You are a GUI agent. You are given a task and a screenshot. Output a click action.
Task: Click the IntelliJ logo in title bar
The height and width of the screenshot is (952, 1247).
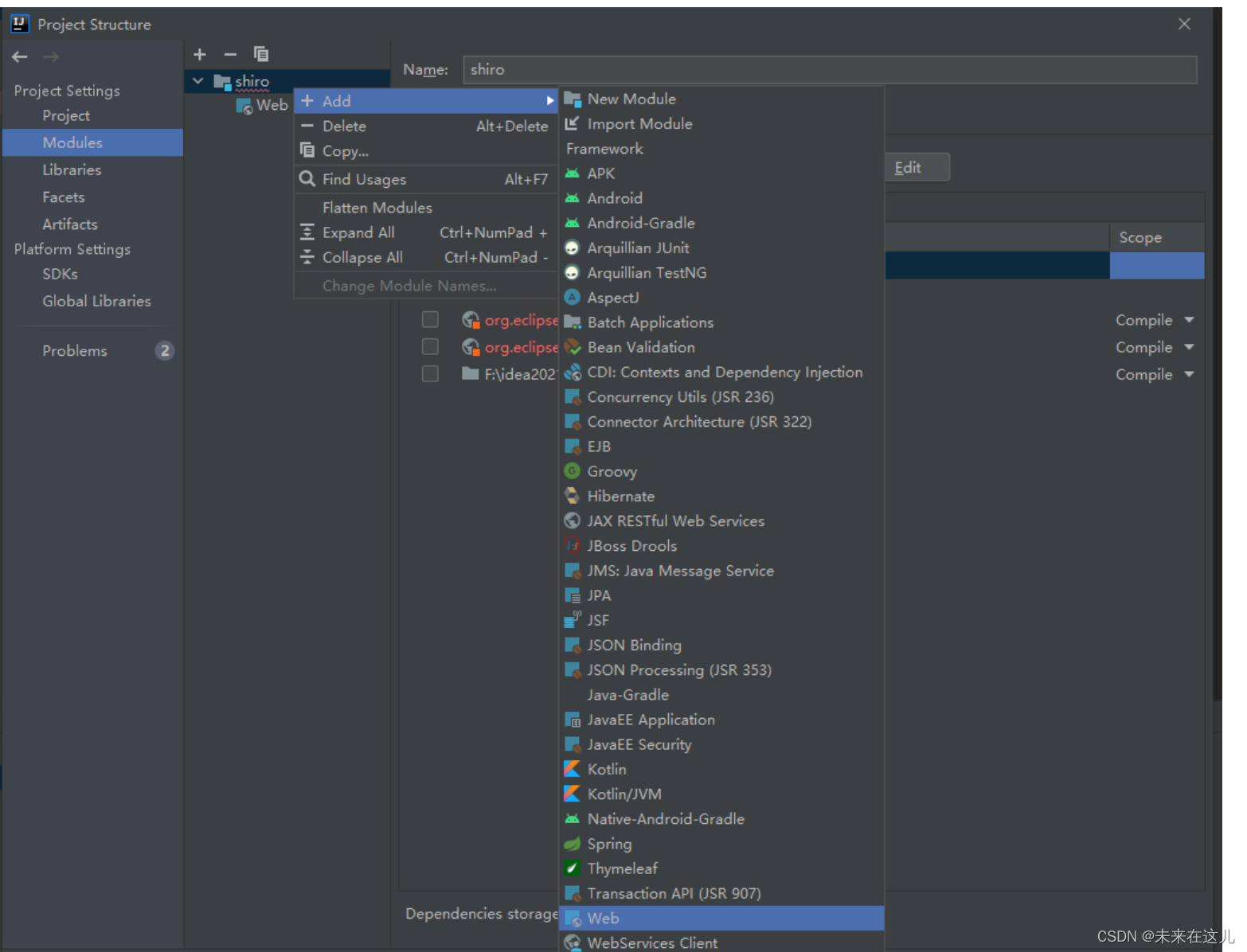coord(20,24)
